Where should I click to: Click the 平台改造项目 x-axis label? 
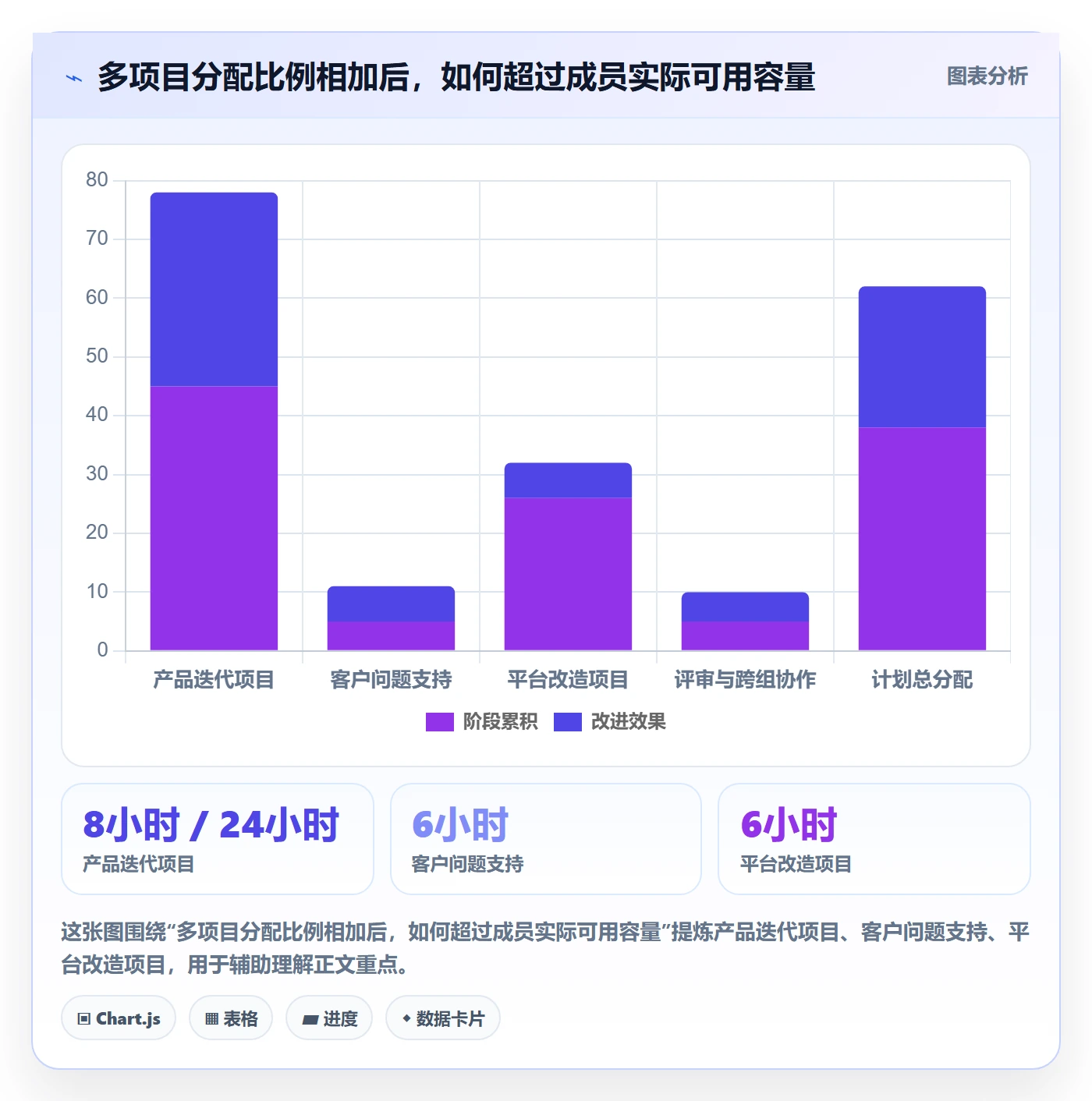point(568,680)
